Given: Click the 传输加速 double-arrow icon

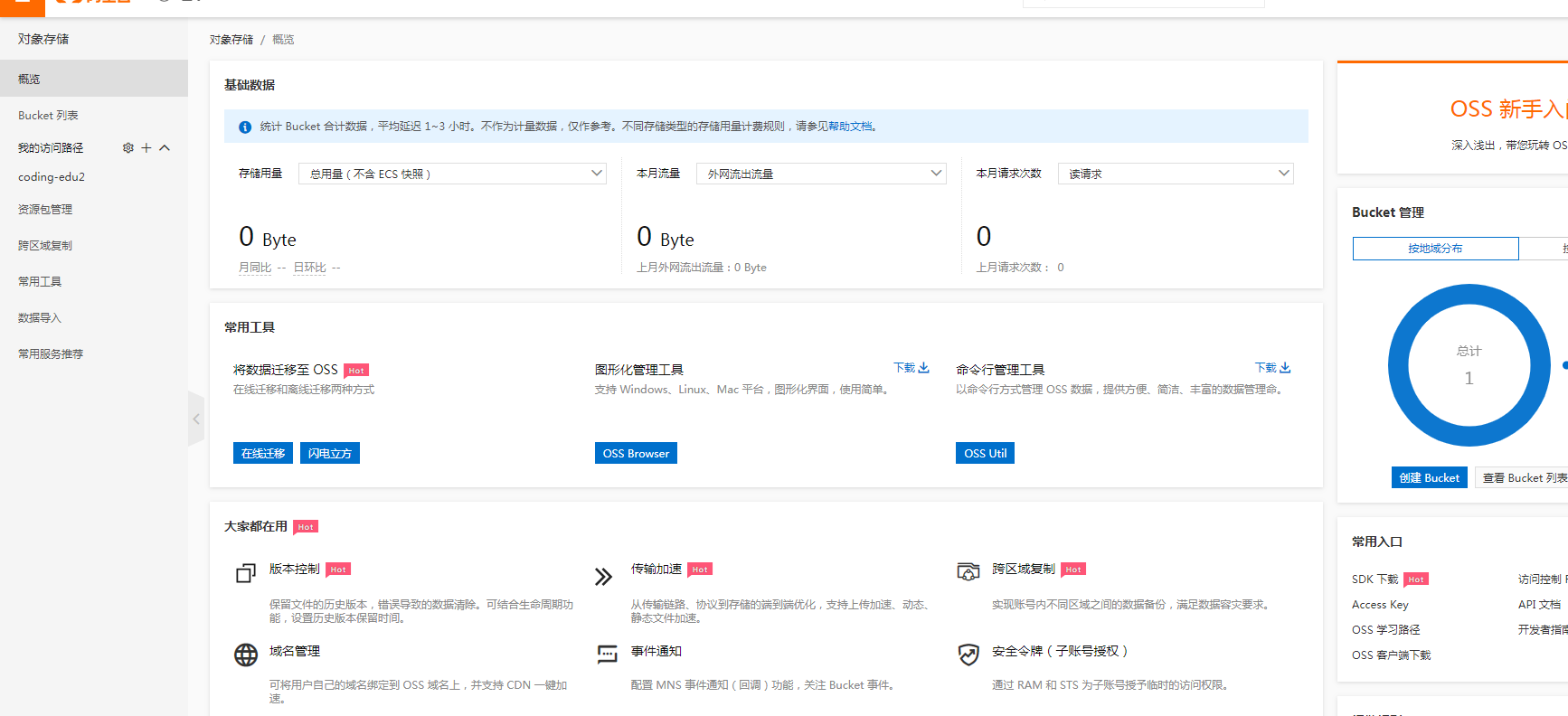Looking at the screenshot, I should click(x=604, y=576).
